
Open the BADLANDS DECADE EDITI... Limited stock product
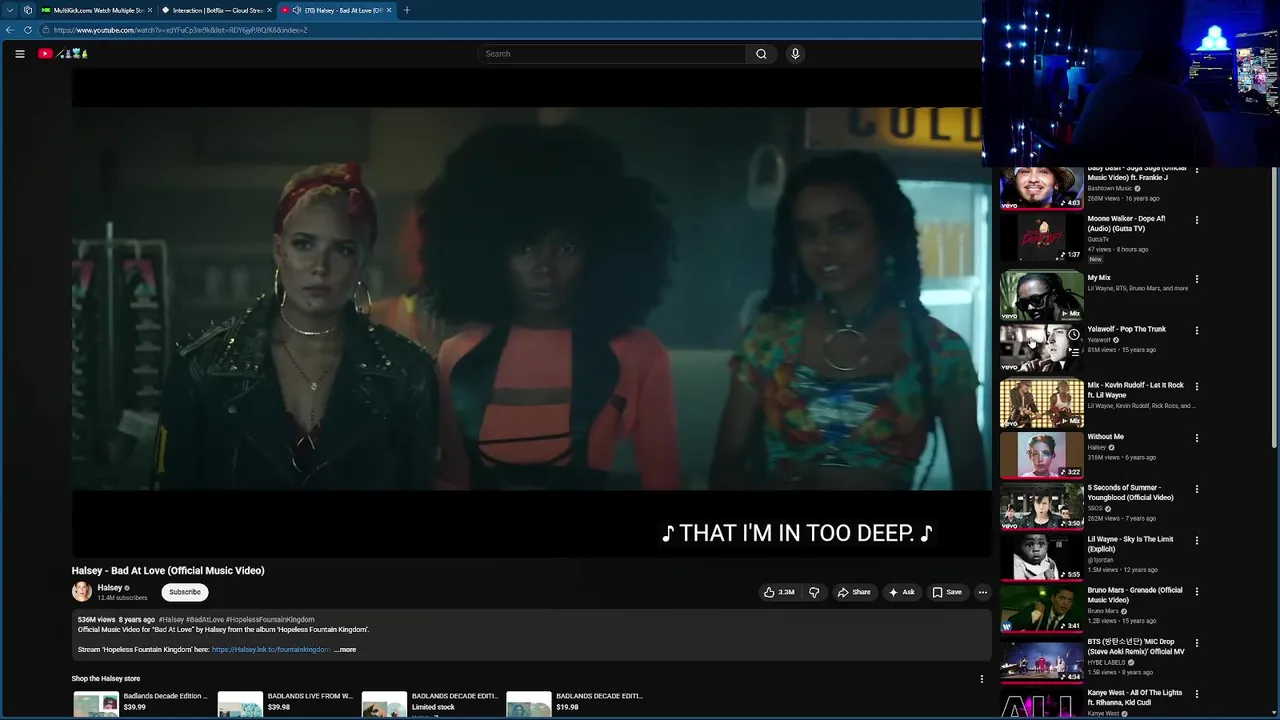[x=430, y=703]
